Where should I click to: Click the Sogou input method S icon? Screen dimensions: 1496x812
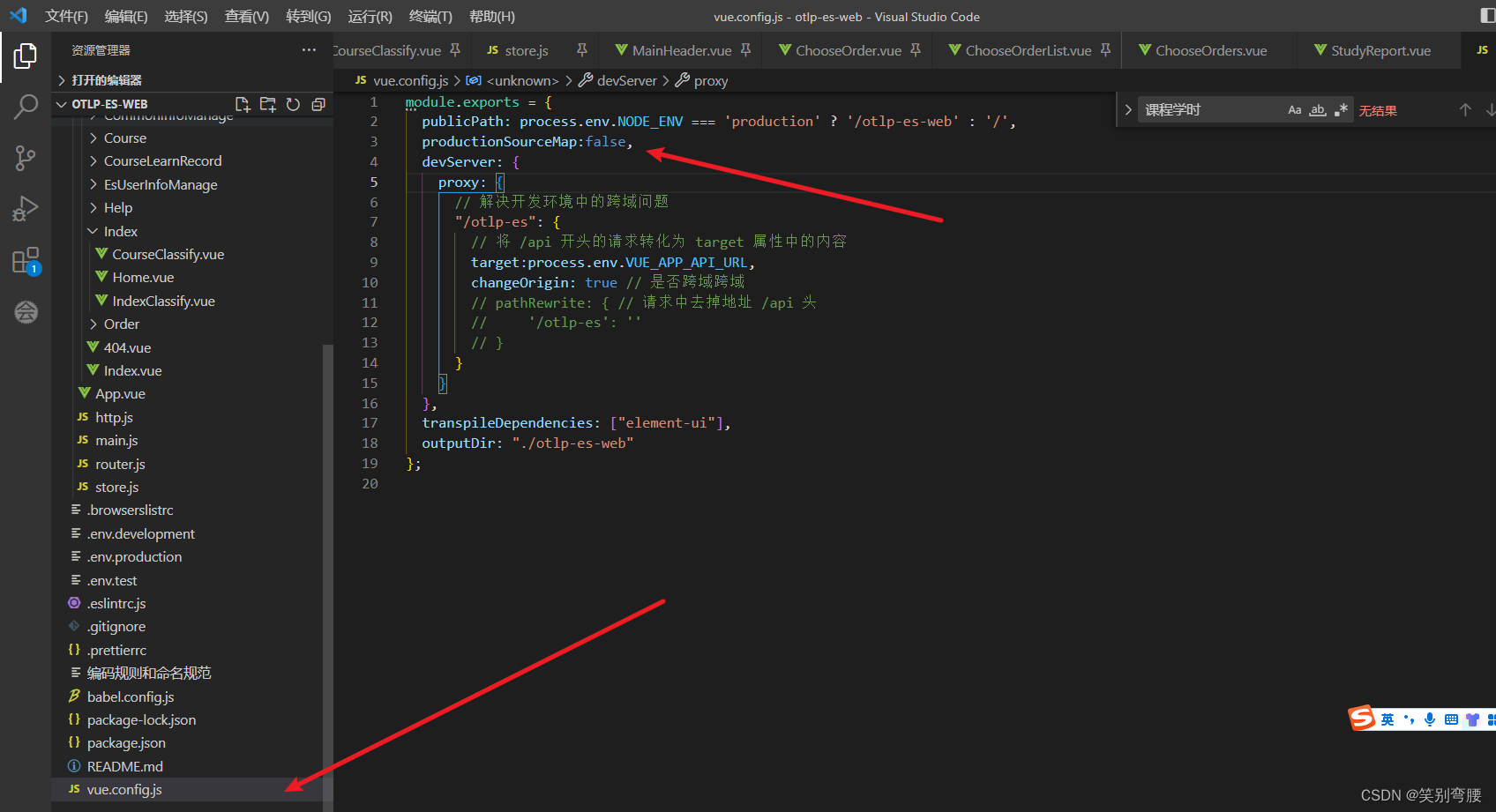click(x=1362, y=719)
